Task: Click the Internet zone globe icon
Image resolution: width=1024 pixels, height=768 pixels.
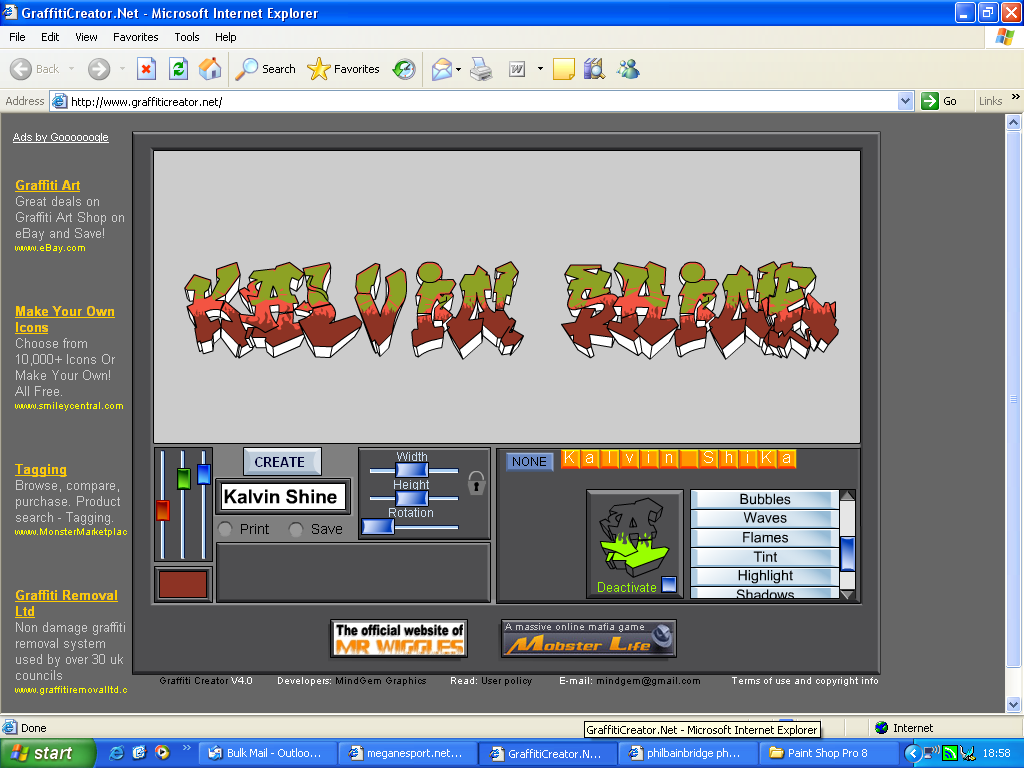Action: pos(882,728)
